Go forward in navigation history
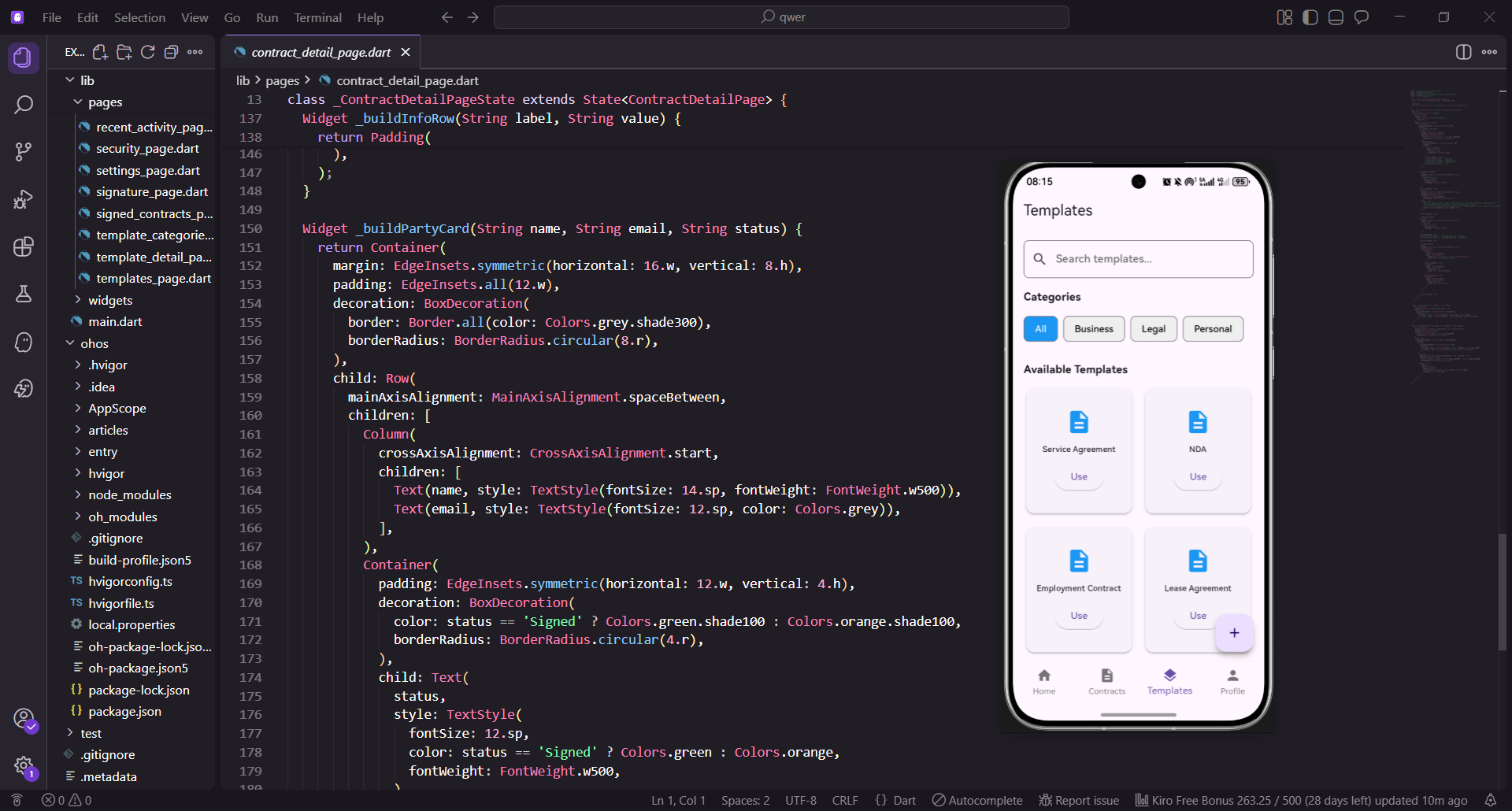 [x=473, y=17]
